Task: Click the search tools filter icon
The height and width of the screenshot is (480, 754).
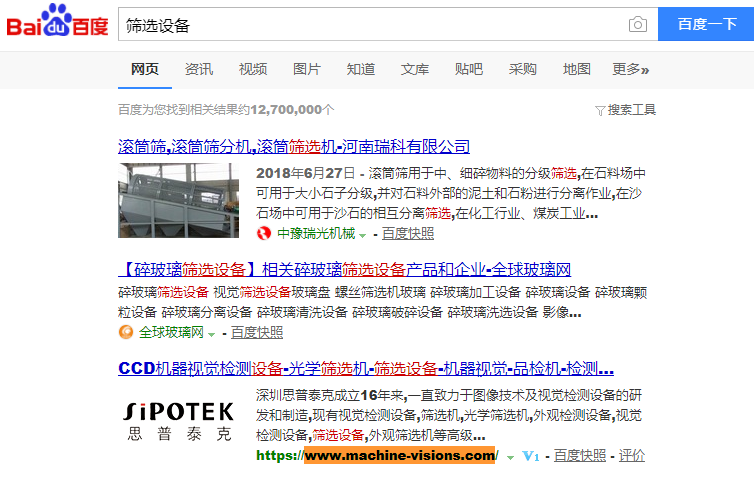Action: (600, 111)
